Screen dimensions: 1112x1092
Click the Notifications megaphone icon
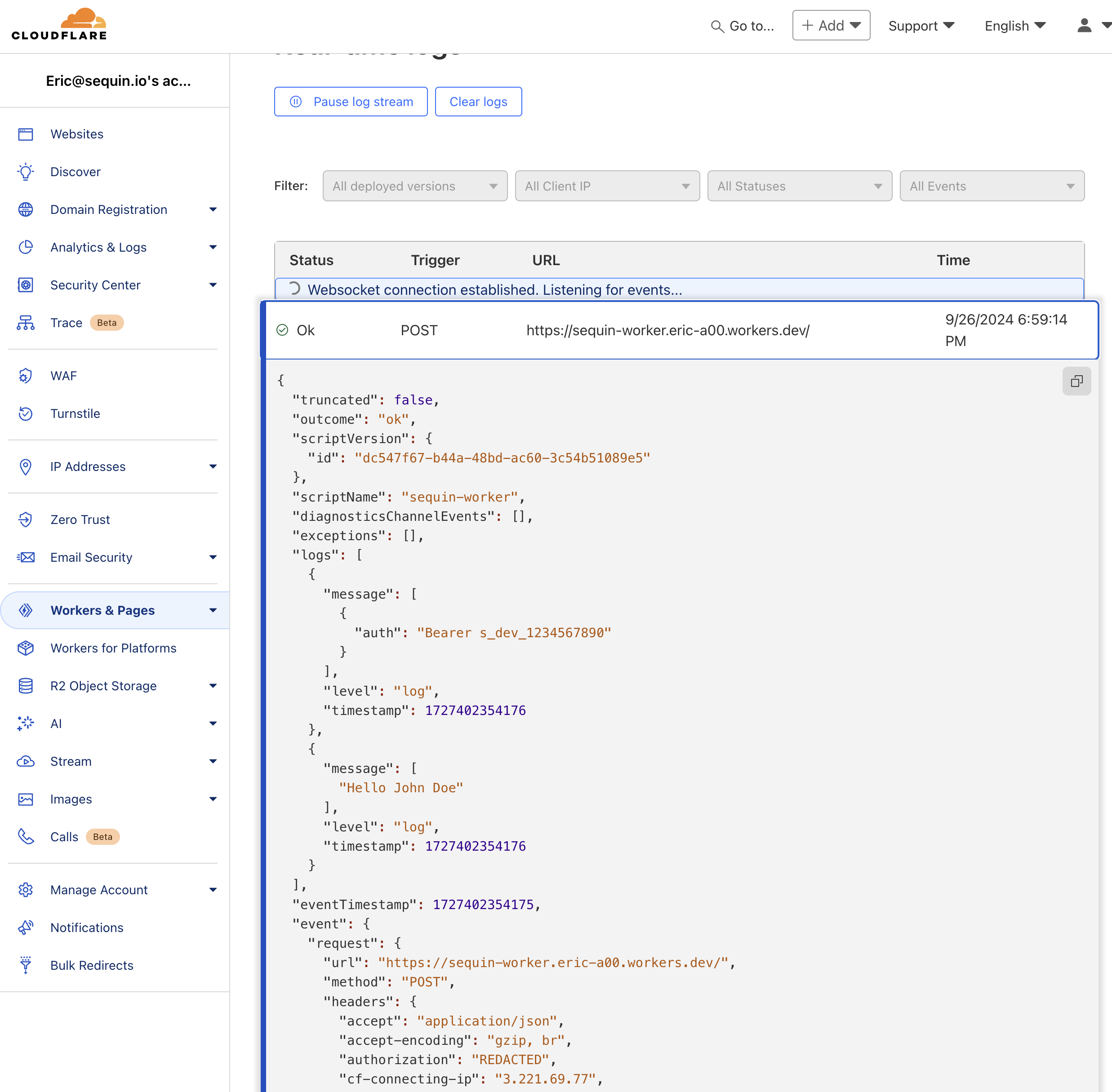(25, 928)
